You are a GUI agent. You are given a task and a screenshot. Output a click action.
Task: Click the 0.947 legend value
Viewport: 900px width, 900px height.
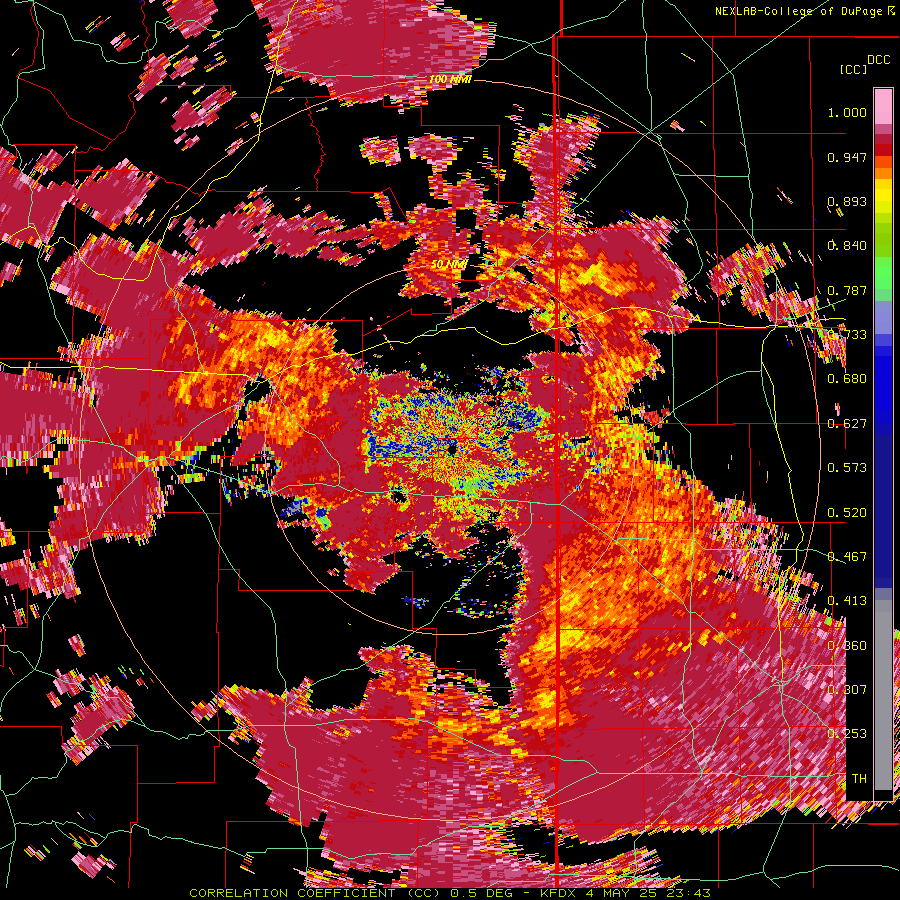[847, 157]
